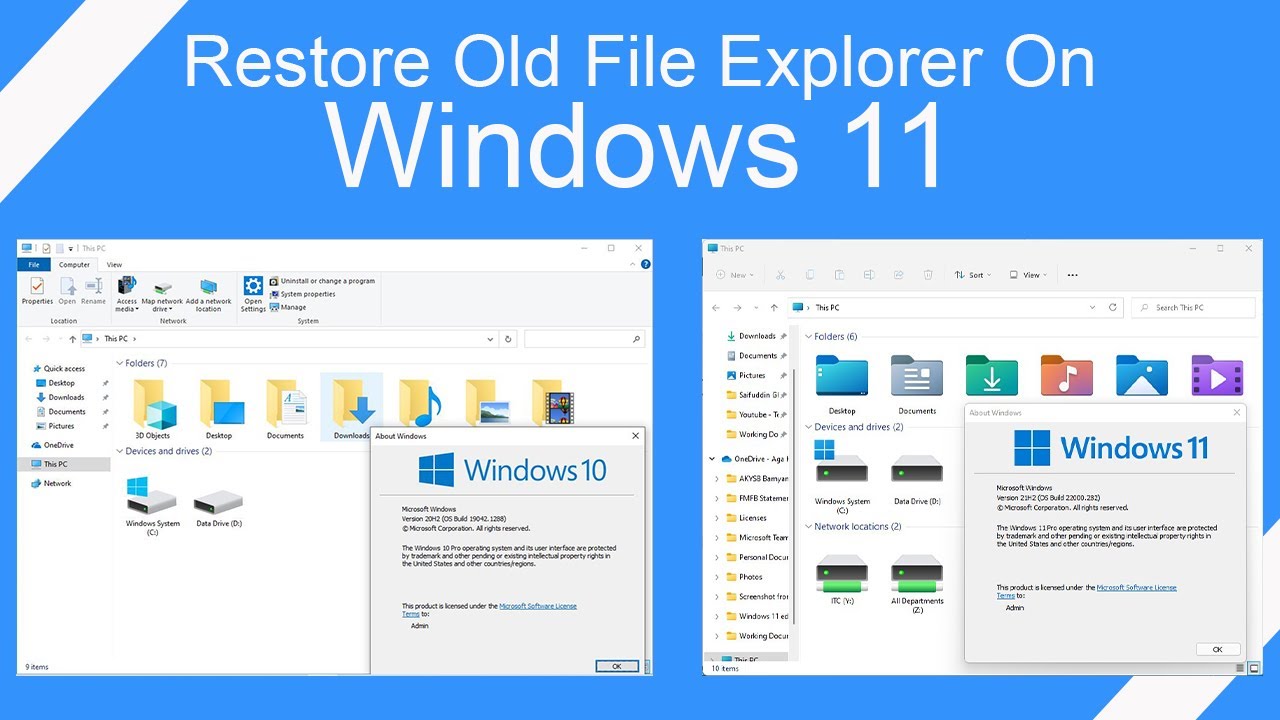This screenshot has width=1280, height=720.
Task: Click the Open Settings gear icon
Action: (x=253, y=285)
